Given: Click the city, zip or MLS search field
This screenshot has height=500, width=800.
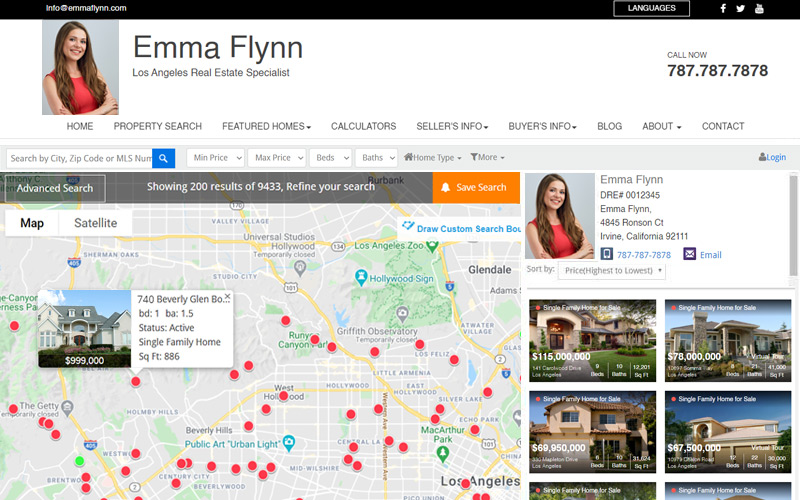Looking at the screenshot, I should point(79,158).
